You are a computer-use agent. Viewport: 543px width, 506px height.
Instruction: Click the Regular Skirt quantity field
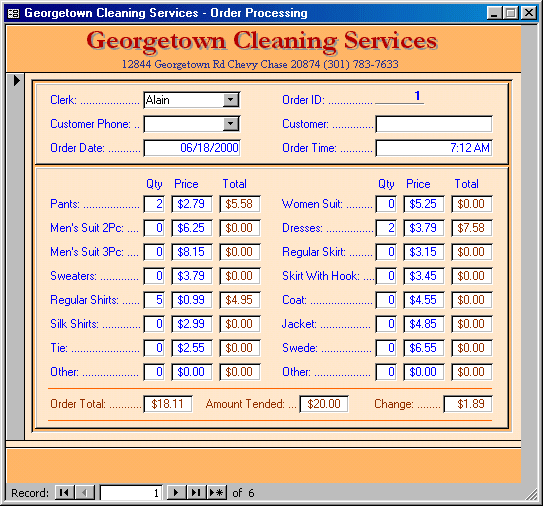(386, 252)
